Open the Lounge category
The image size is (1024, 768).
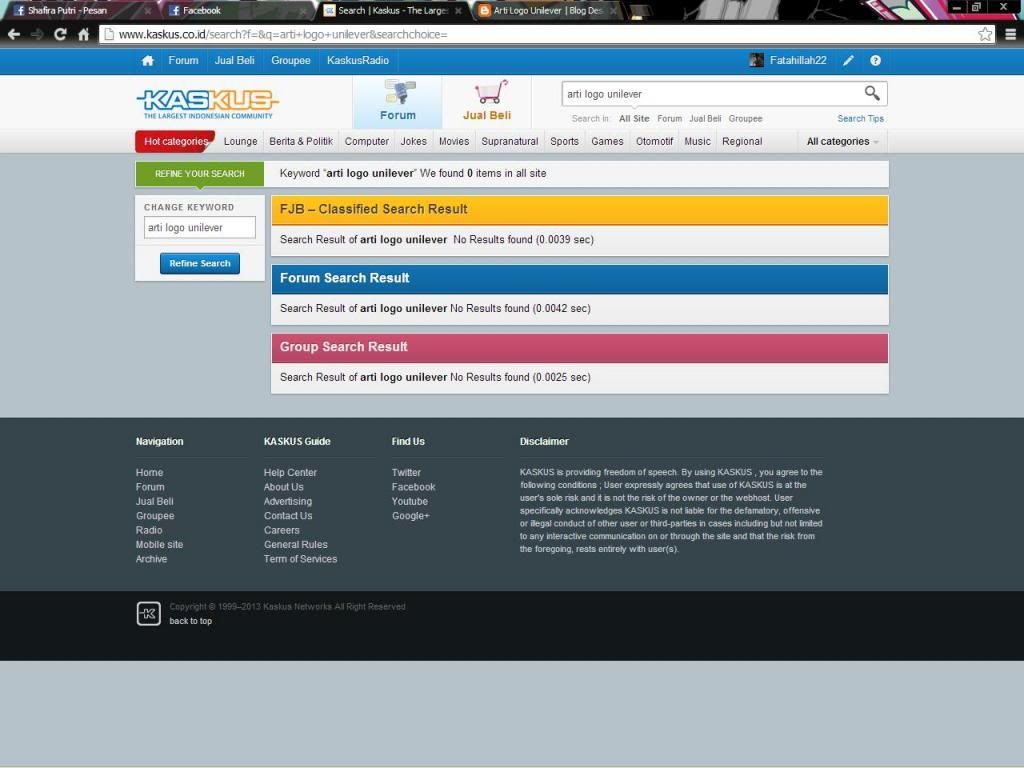[240, 142]
